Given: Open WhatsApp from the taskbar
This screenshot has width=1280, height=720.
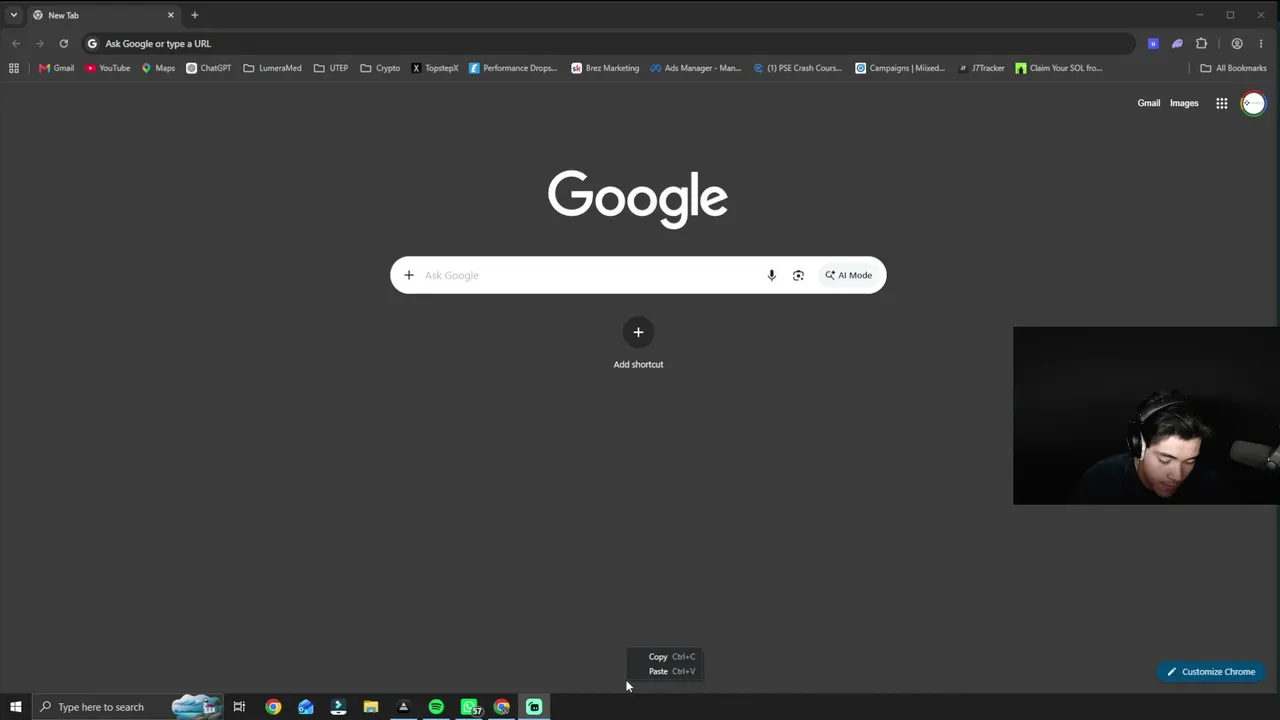Looking at the screenshot, I should click(x=469, y=707).
